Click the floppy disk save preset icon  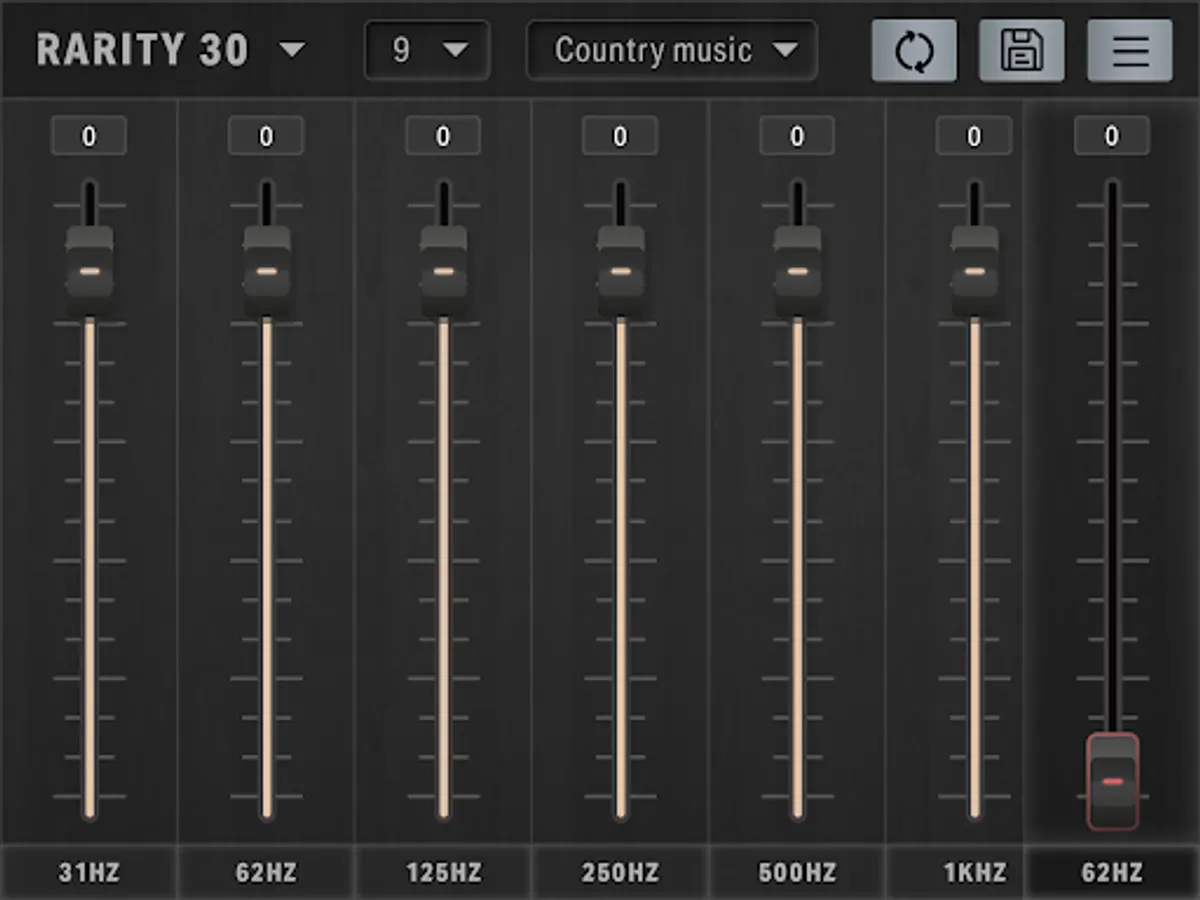click(x=1021, y=51)
